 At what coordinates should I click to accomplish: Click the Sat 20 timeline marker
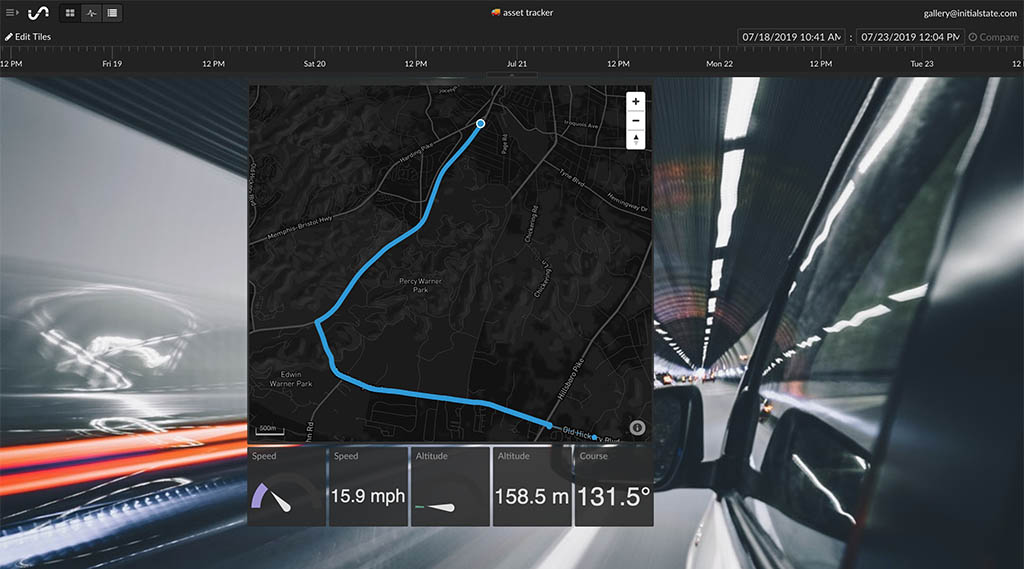point(314,64)
